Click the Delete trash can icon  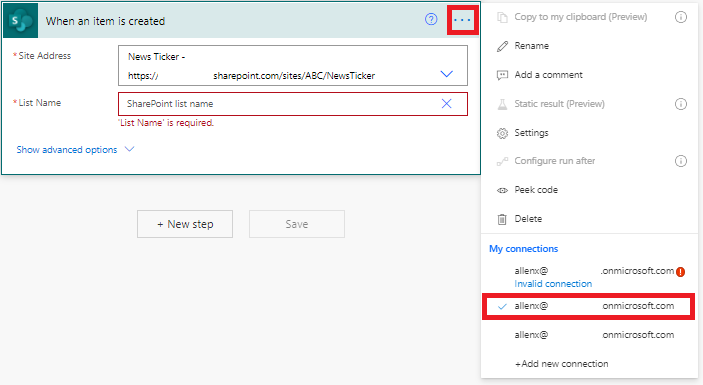[502, 219]
